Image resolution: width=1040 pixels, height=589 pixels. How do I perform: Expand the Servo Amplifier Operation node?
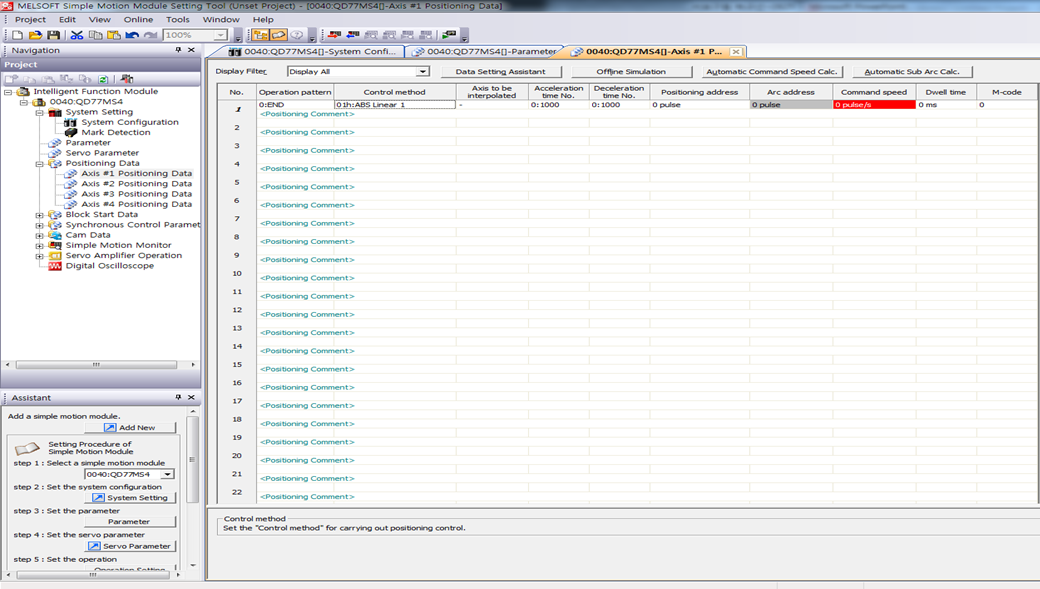tap(40, 256)
